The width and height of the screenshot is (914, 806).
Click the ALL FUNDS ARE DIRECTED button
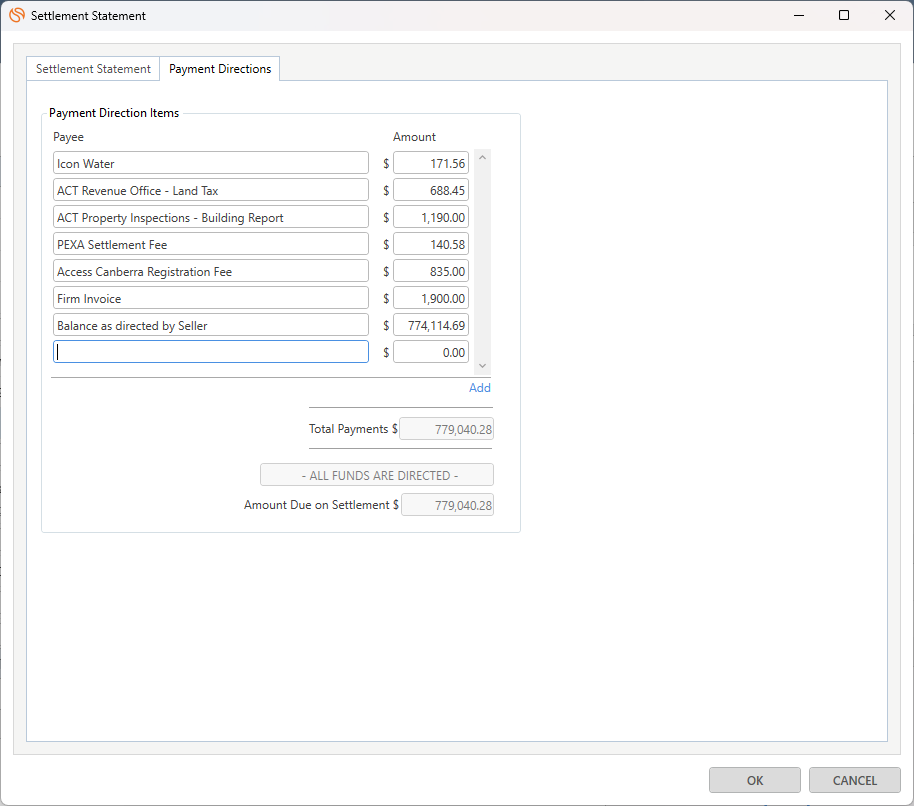(x=377, y=475)
